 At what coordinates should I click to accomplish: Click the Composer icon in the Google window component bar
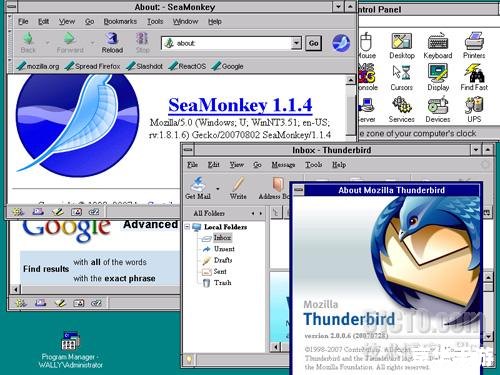click(x=60, y=303)
